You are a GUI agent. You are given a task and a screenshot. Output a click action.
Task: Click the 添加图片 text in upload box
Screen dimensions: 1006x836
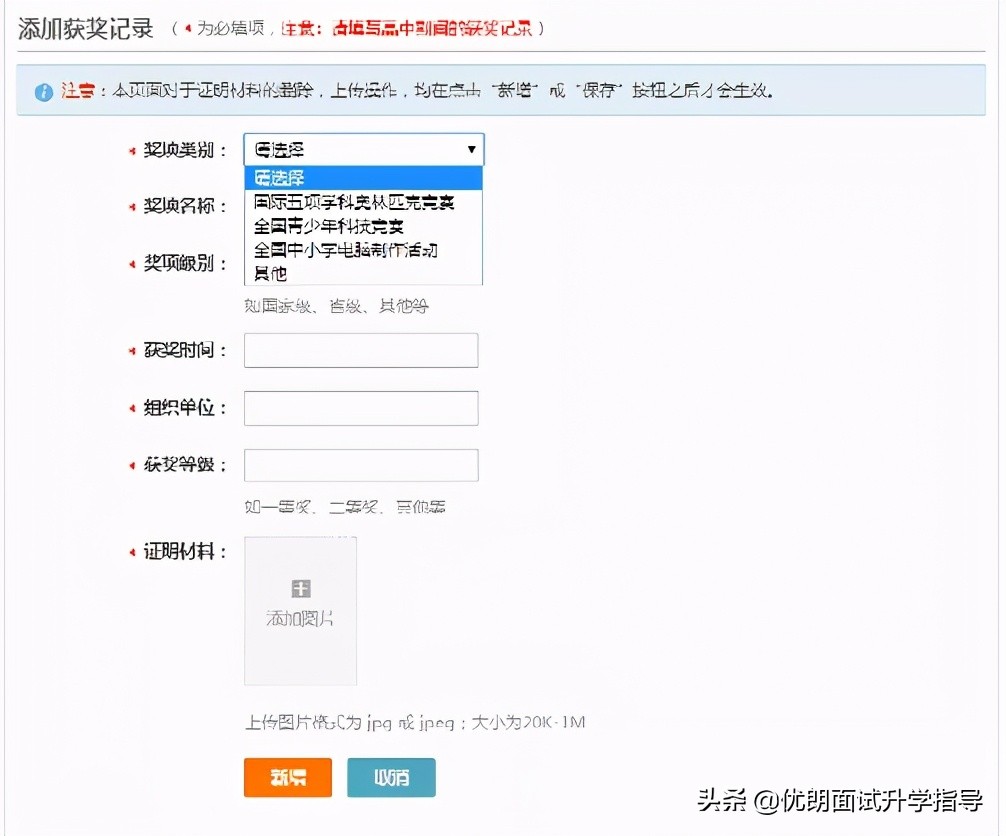[x=300, y=618]
